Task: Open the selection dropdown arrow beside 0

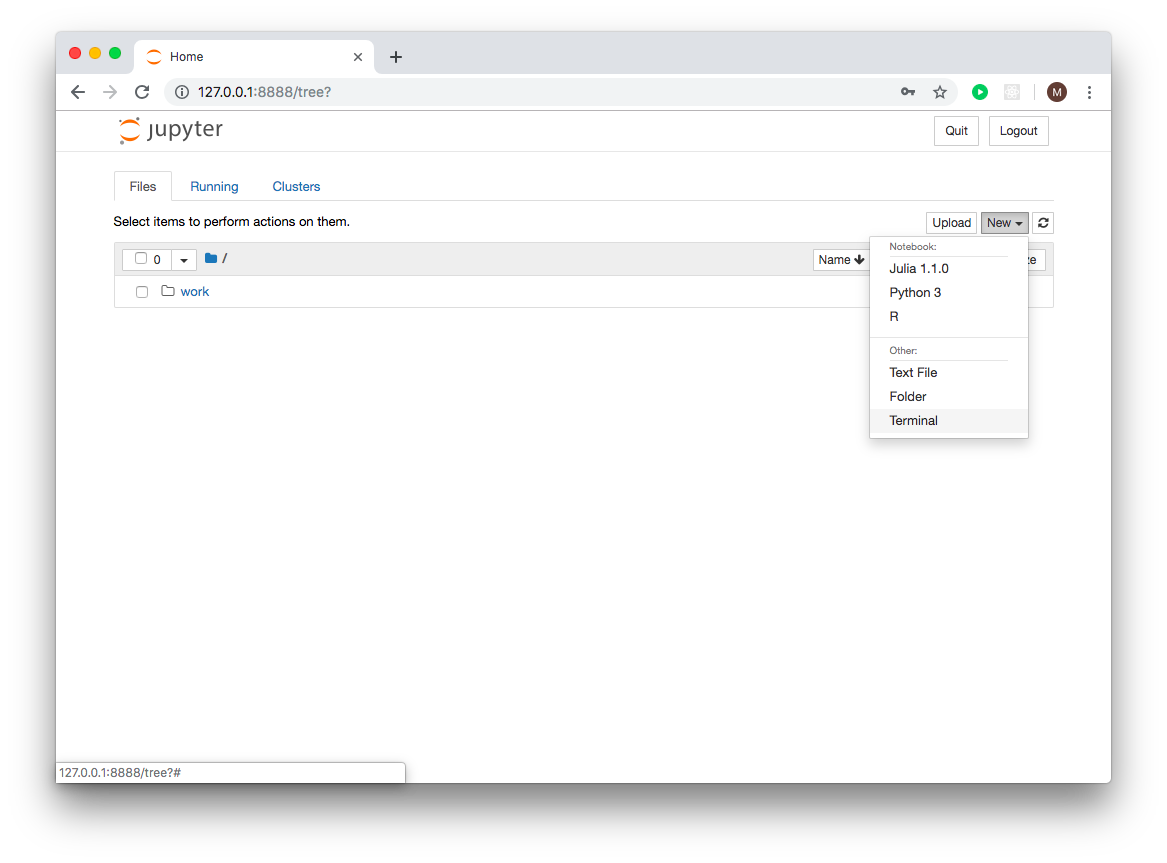Action: click(184, 260)
